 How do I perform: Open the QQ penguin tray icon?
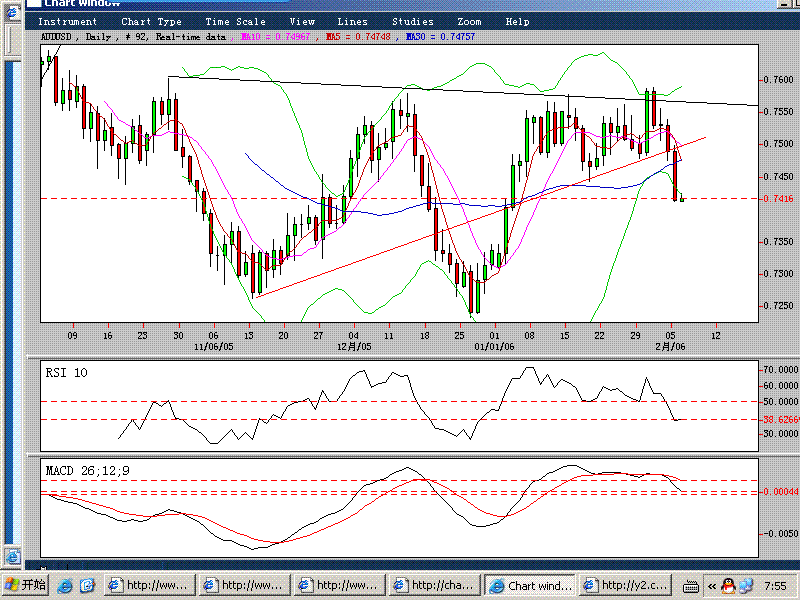(729, 585)
